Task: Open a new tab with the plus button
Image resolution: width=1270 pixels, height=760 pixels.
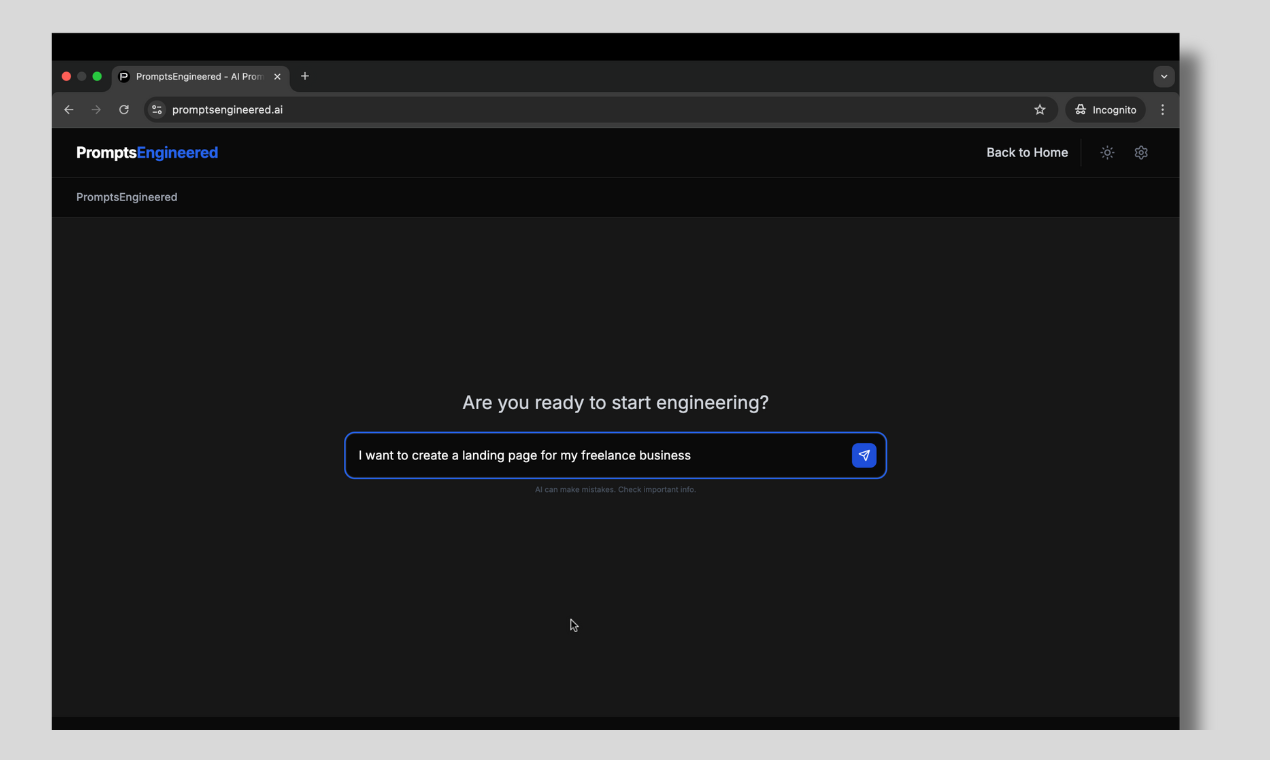Action: click(x=305, y=76)
